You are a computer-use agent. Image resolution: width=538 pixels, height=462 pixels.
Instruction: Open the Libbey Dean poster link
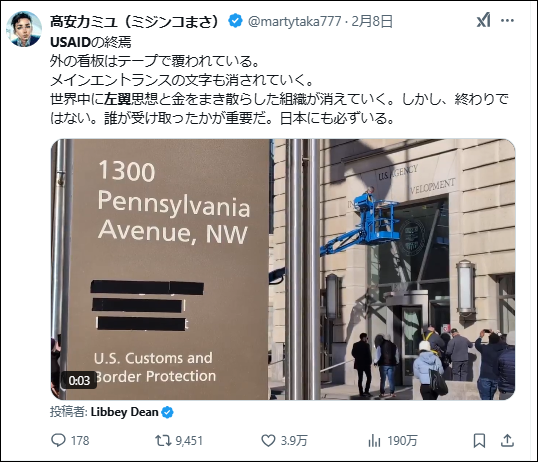(125, 412)
